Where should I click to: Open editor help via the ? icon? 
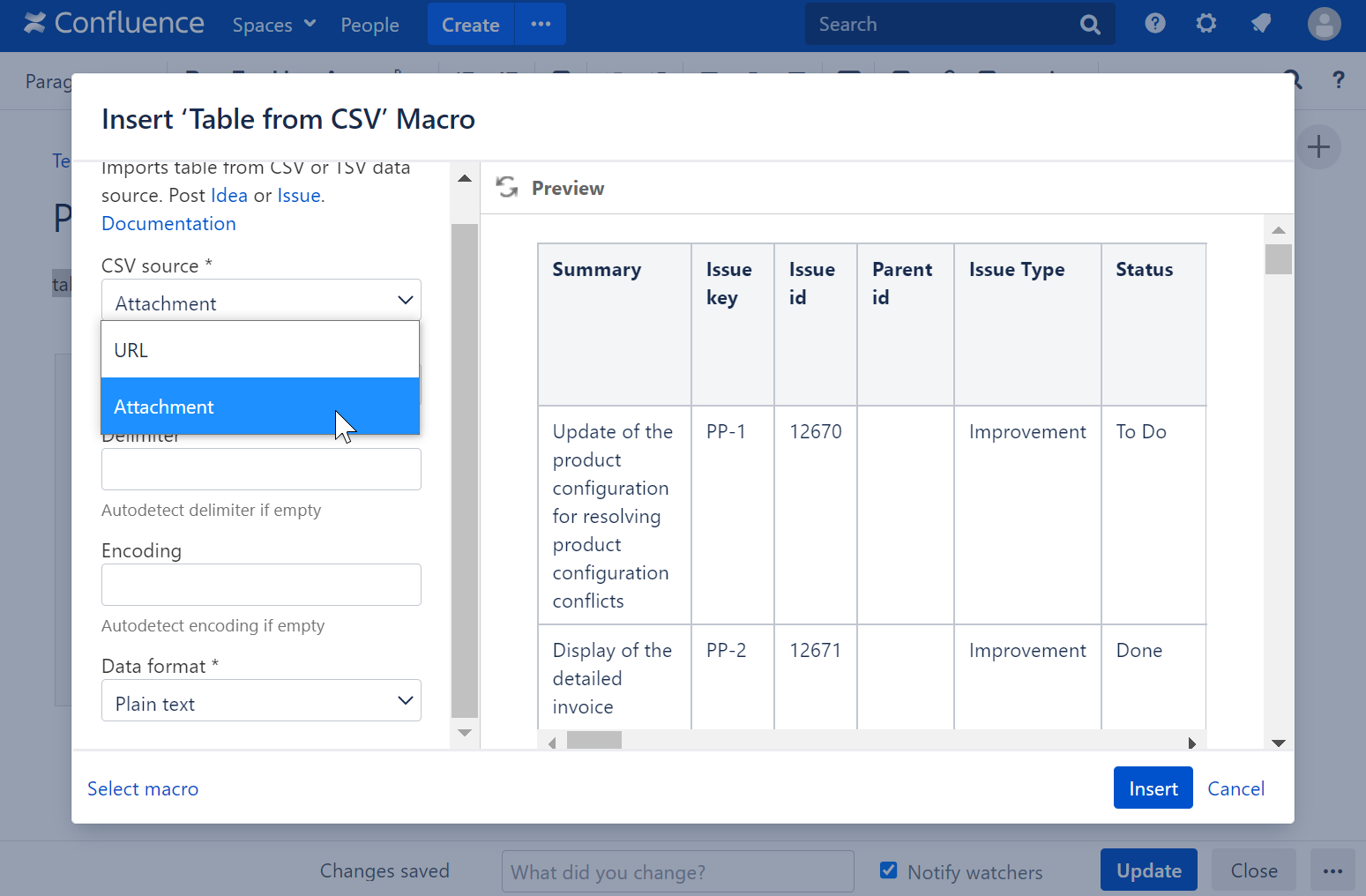[1339, 80]
